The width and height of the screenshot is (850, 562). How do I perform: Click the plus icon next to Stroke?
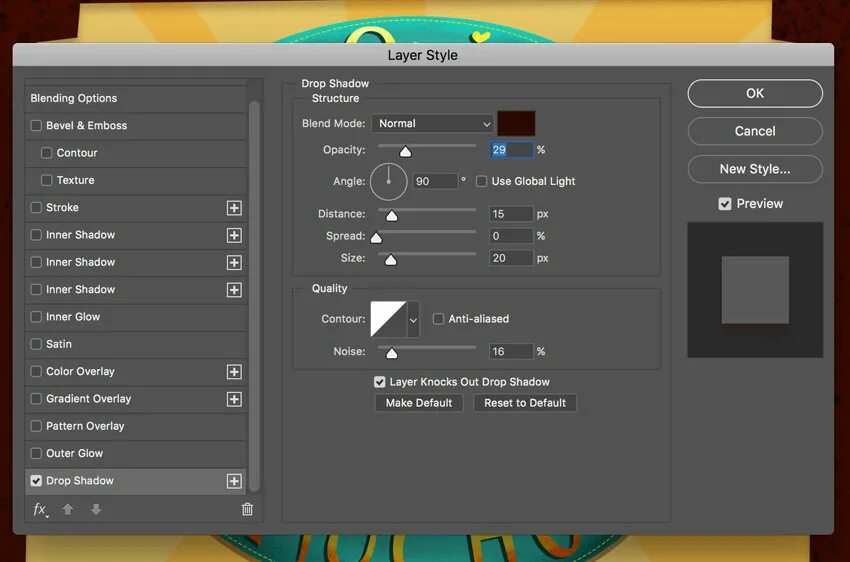pos(234,208)
